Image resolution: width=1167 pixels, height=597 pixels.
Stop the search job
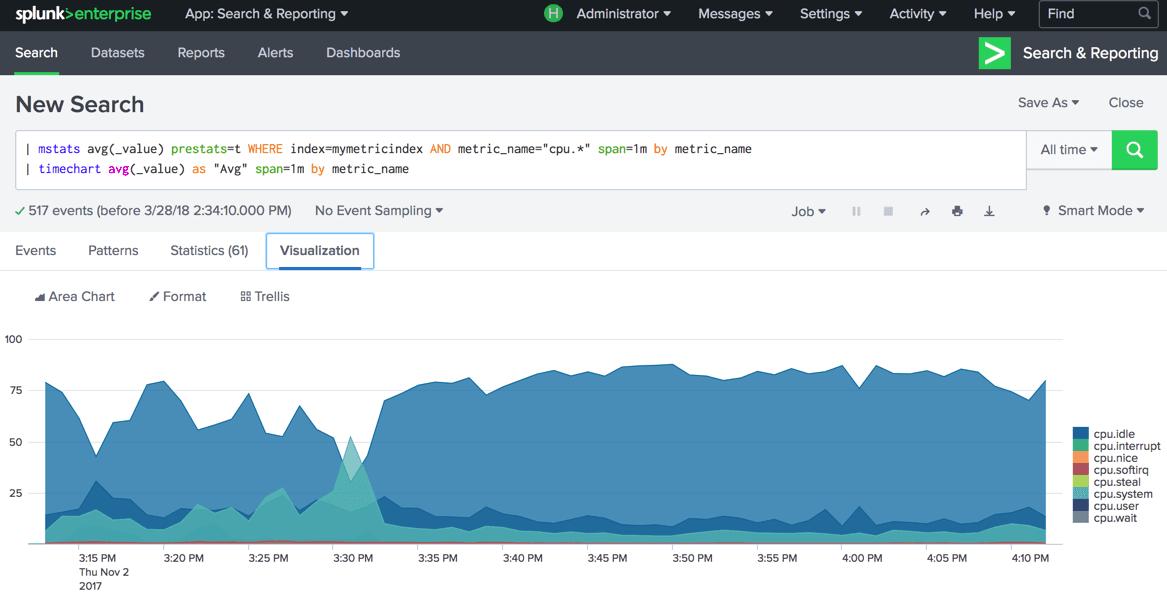point(888,211)
